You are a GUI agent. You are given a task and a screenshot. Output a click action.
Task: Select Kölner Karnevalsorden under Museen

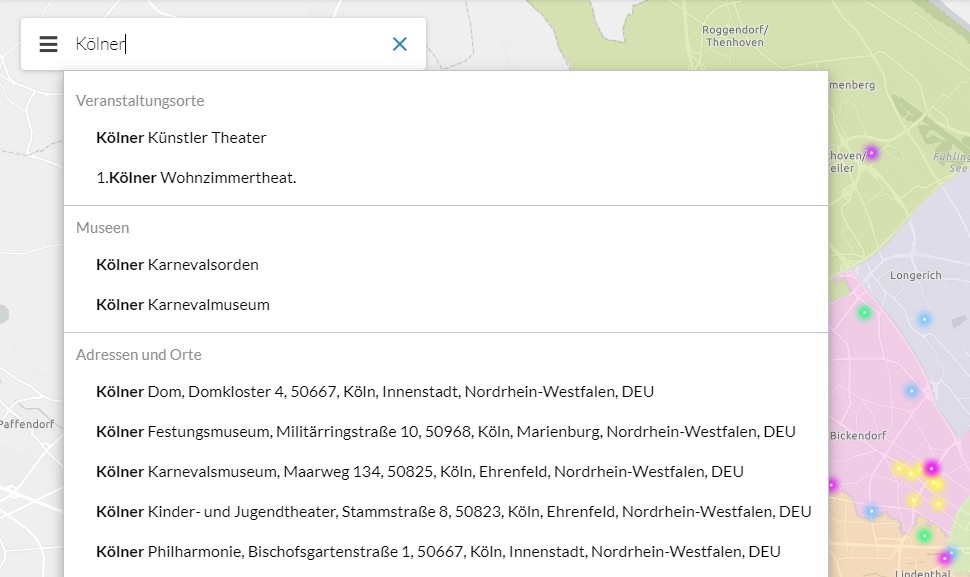coord(178,264)
